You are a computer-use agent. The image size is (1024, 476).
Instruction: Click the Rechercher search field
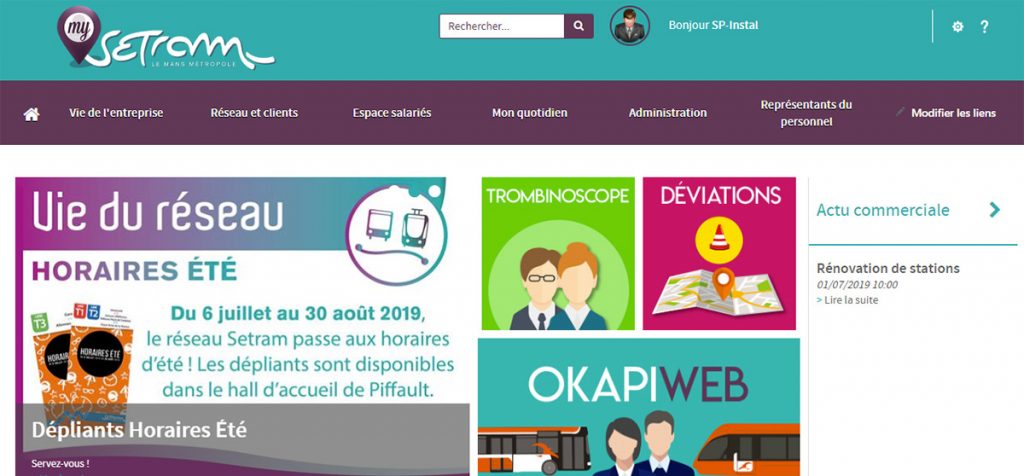tap(502, 26)
